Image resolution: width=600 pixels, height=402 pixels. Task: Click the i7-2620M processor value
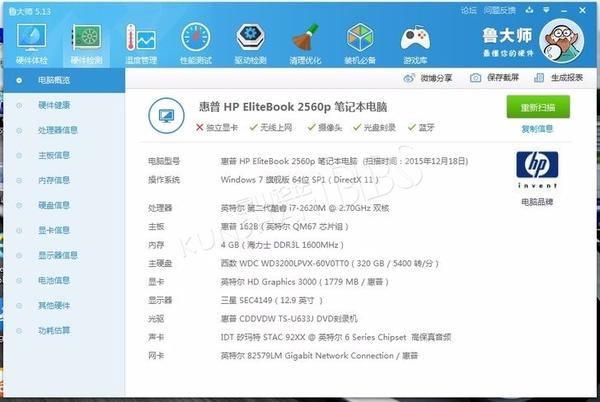point(305,208)
